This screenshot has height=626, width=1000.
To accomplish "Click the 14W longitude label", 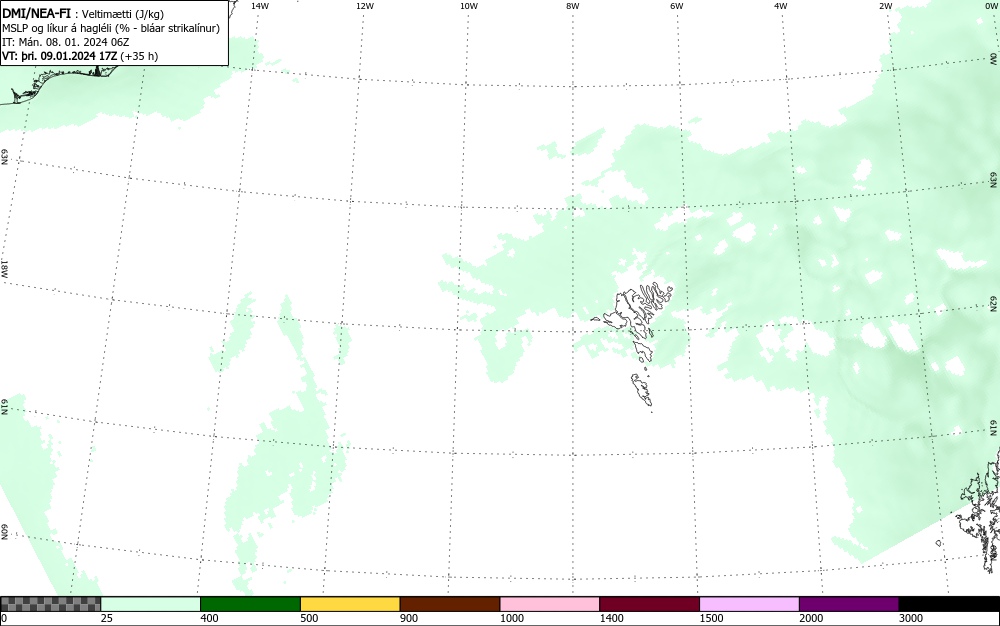I will (x=260, y=6).
